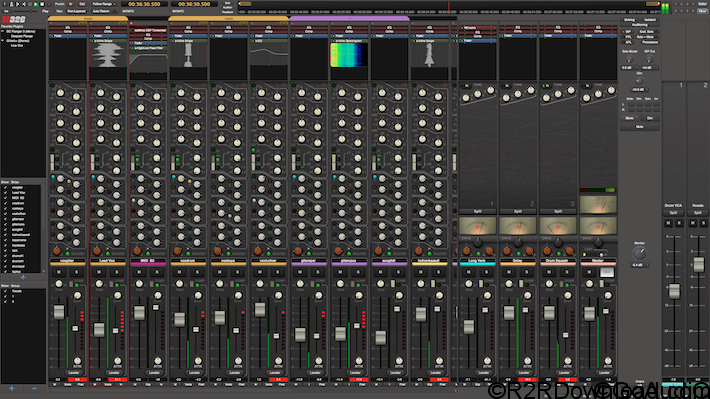Expand the SC Flanger favorite plugin tree item
Screen dimensions: 710x399
click(3, 32)
